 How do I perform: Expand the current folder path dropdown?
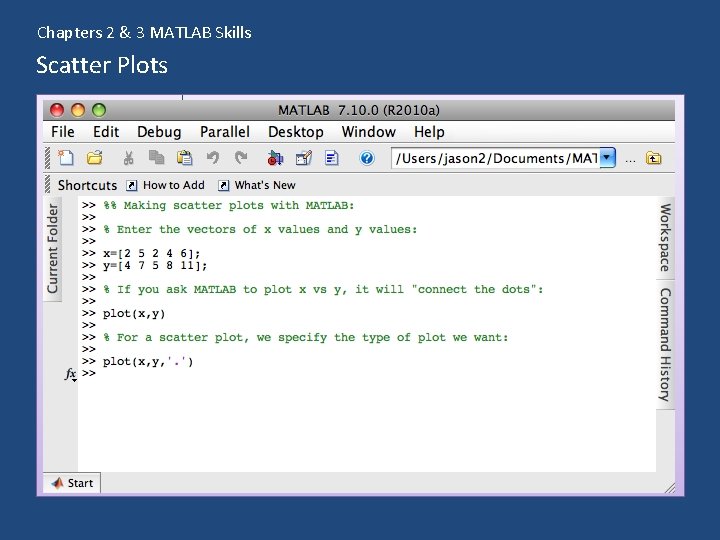coord(608,158)
